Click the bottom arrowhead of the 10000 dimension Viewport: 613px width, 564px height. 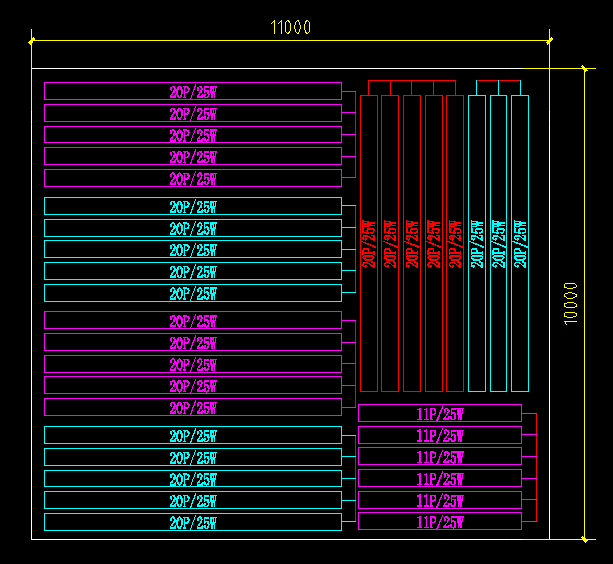tap(583, 537)
